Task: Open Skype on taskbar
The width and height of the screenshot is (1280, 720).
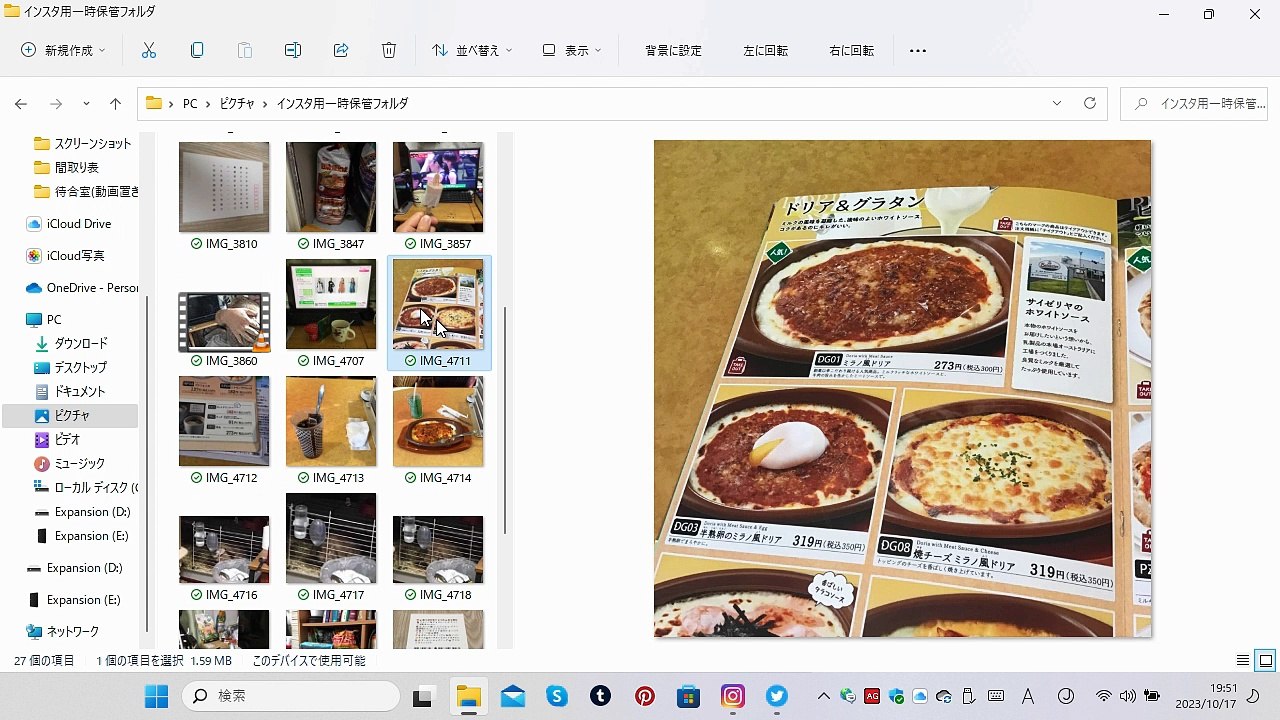Action: (x=557, y=696)
